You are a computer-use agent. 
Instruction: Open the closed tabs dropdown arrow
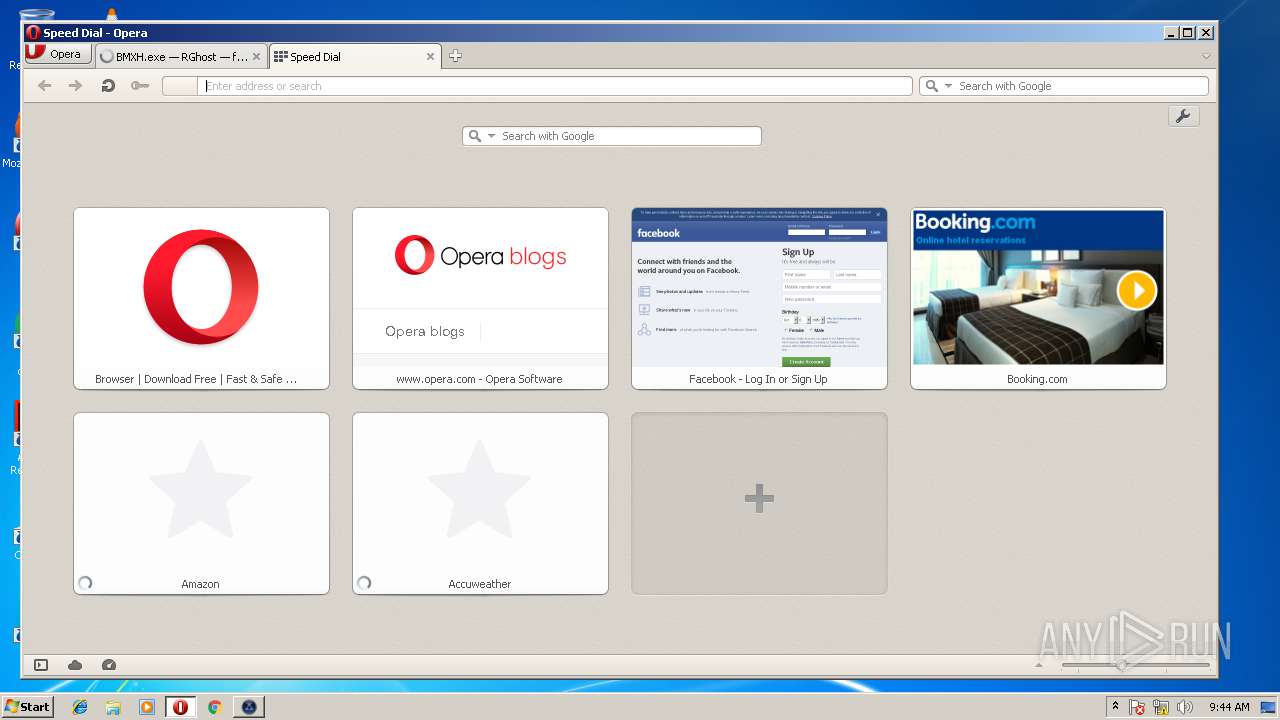[1206, 56]
